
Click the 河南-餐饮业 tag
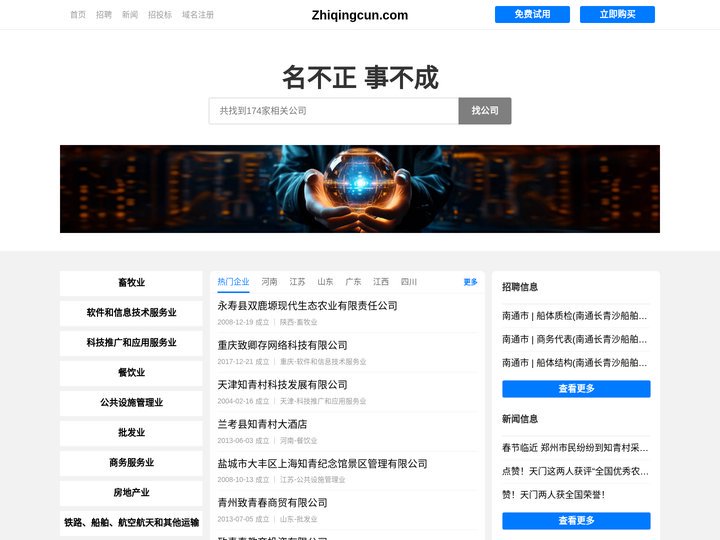pos(298,441)
